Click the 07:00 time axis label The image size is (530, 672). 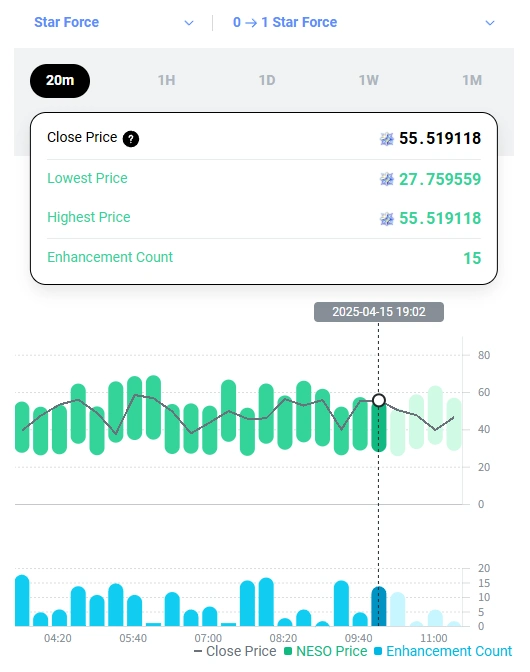208,638
